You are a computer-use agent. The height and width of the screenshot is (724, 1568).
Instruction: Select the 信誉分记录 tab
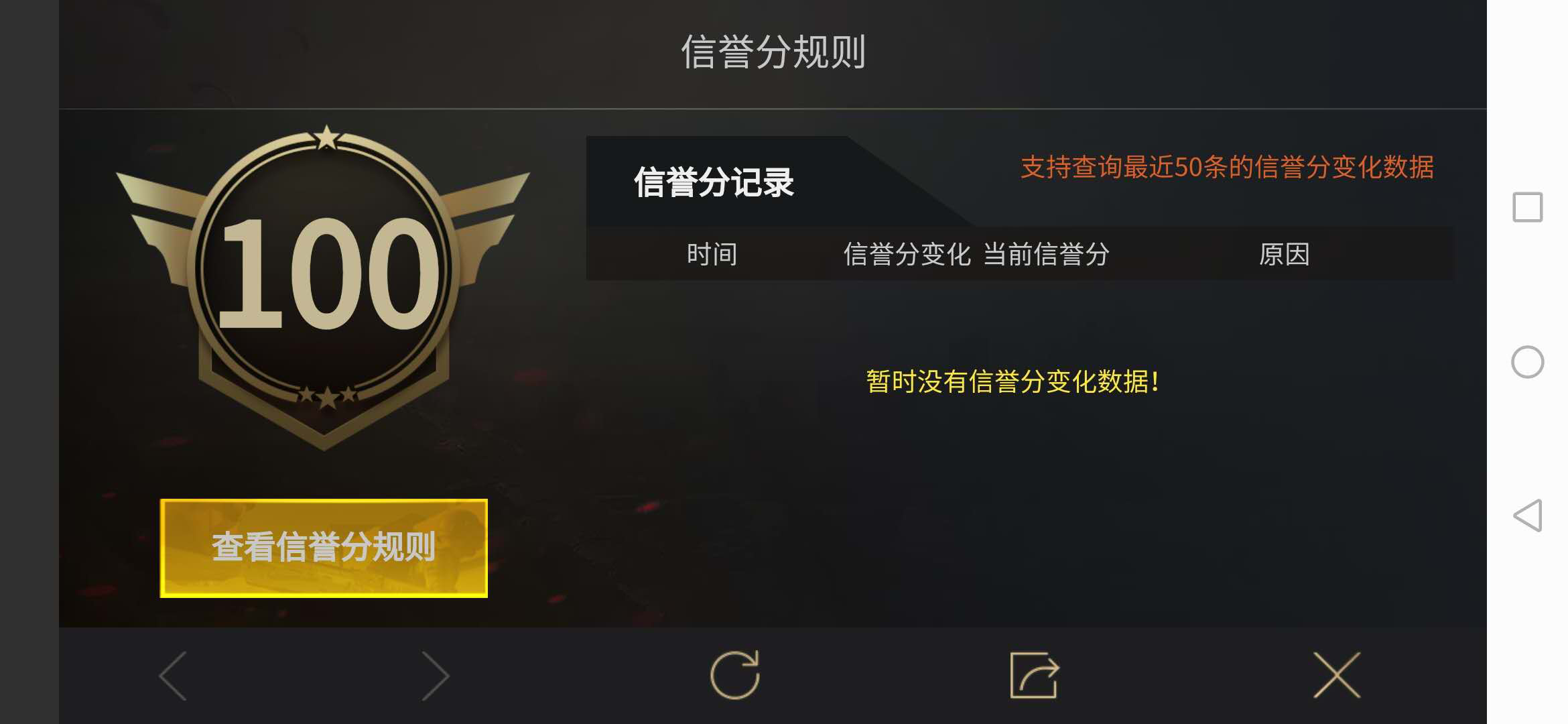[x=714, y=182]
